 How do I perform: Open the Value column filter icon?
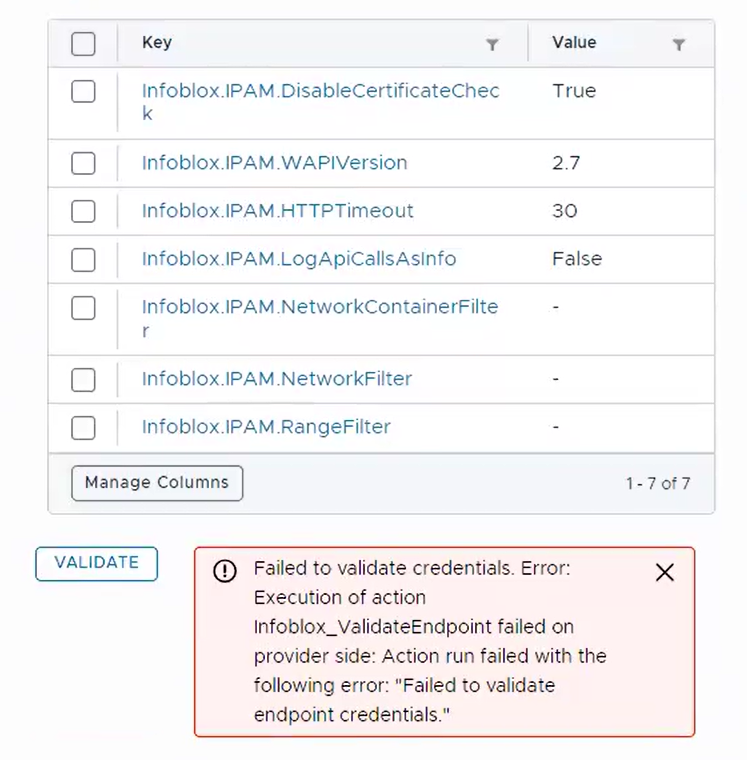[679, 45]
